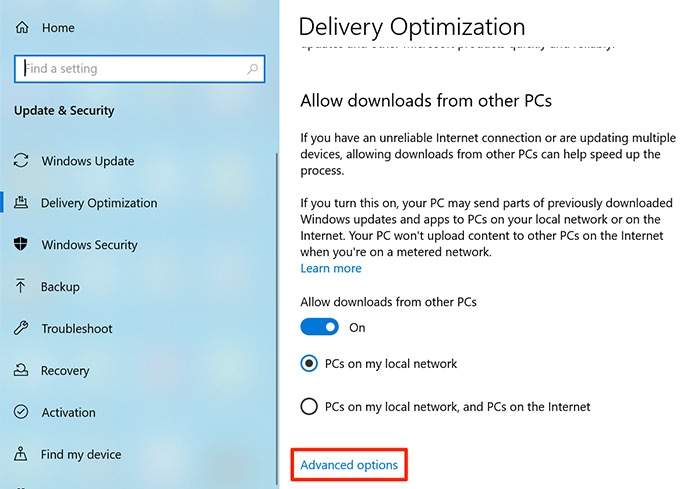This screenshot has height=489, width=680.
Task: Click the Home icon in sidebar
Action: [x=22, y=28]
